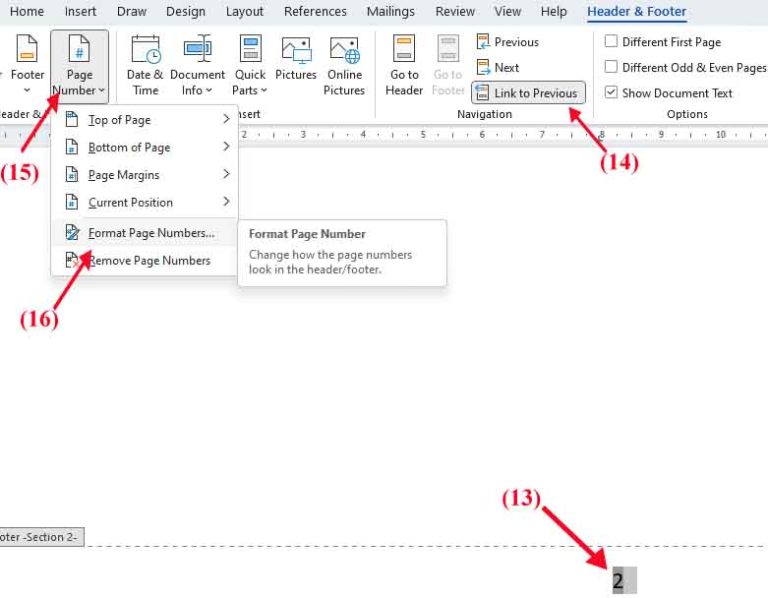Click the Format Page Numbers icon
768x598 pixels.
[x=72, y=232]
